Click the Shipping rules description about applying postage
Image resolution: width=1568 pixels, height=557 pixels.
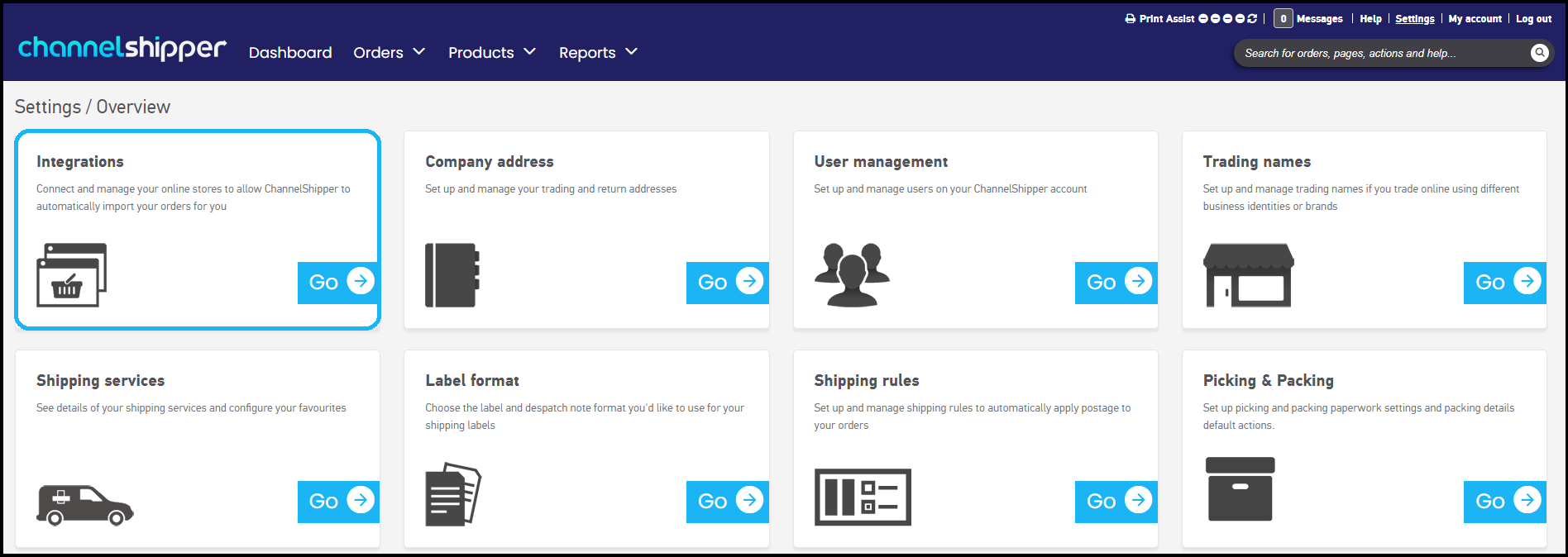pos(973,417)
